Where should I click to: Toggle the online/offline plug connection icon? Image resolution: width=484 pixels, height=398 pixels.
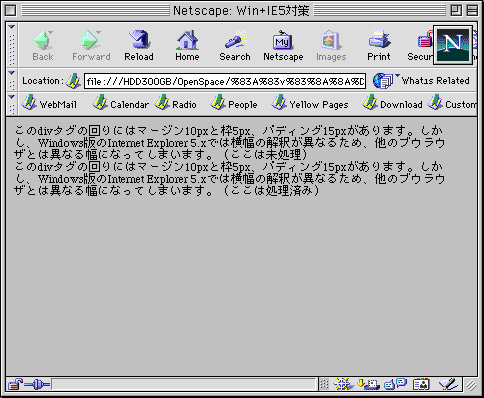tap(37, 385)
